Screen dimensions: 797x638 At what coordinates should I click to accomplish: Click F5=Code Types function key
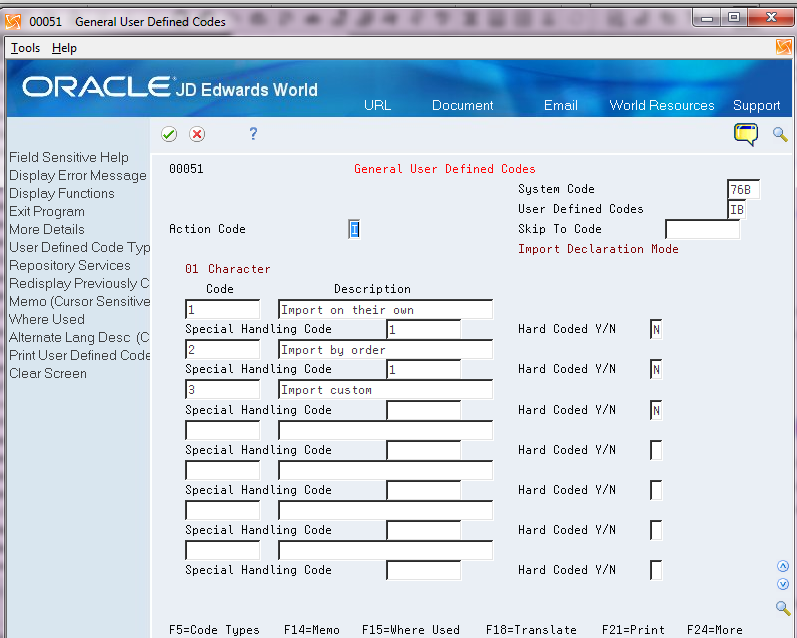(214, 630)
